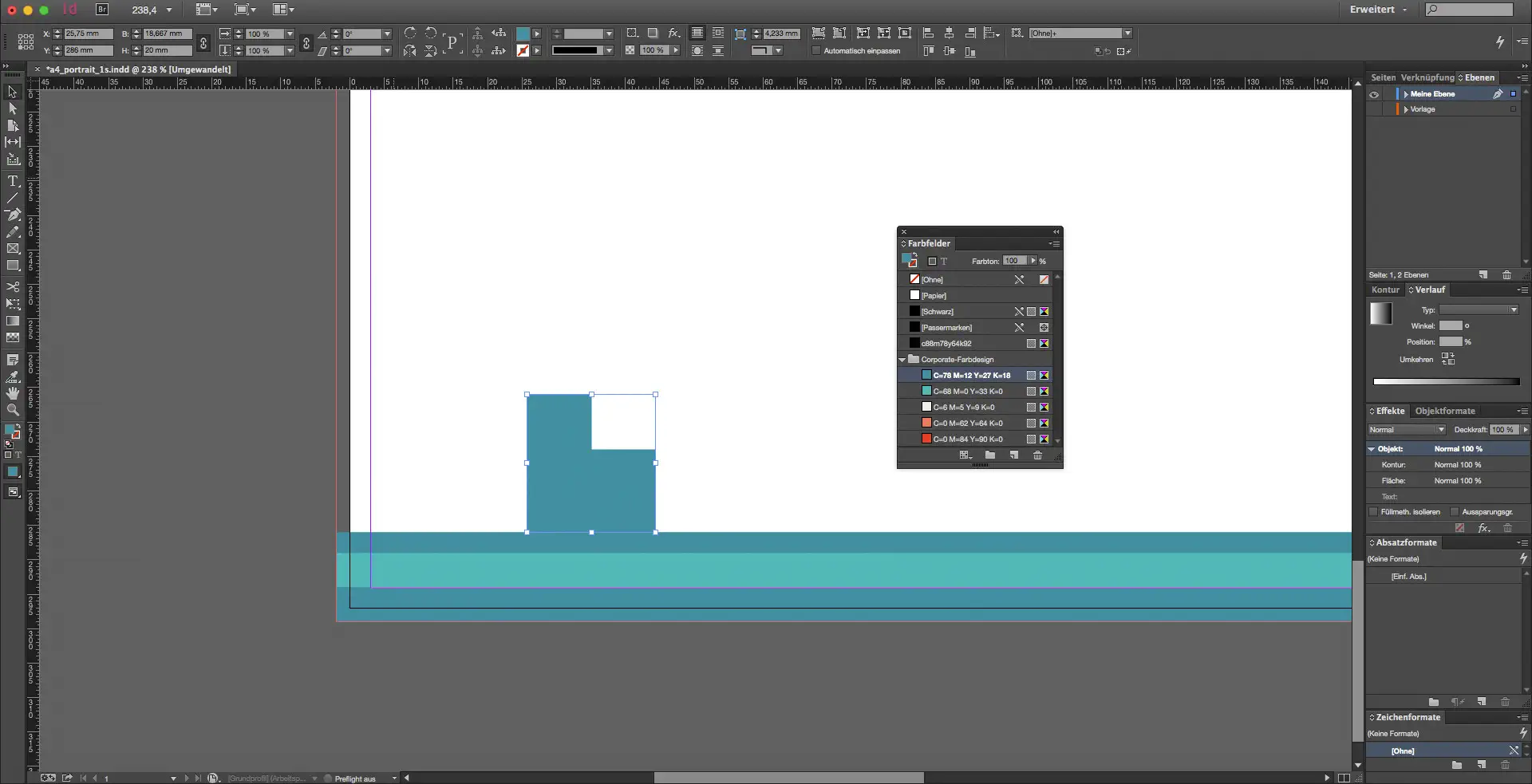Delete swatch using Farbfelder trash icon

coord(1037,455)
